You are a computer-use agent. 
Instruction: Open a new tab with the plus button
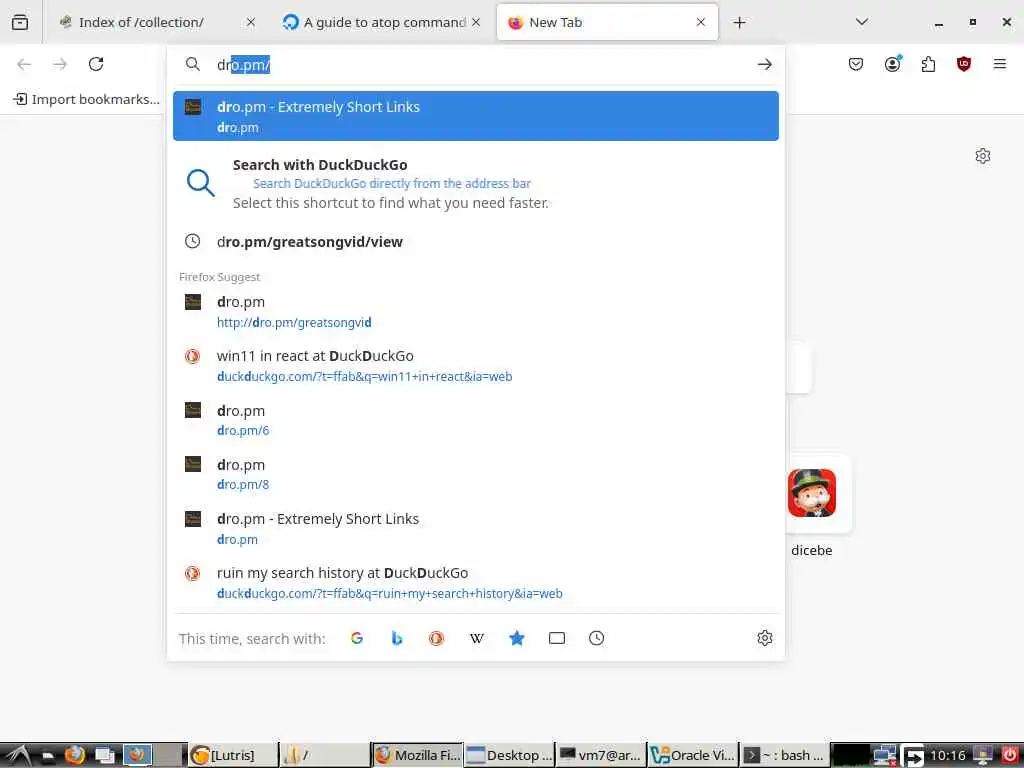tap(739, 23)
